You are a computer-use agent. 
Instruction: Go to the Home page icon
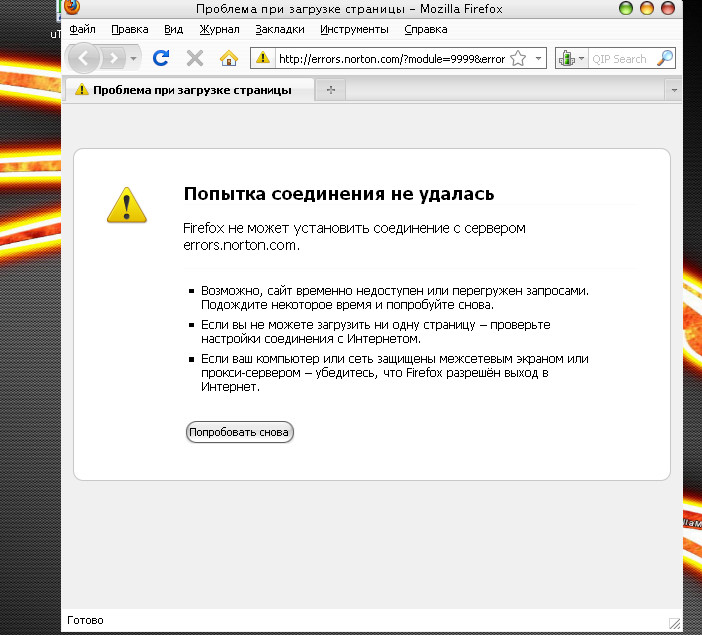point(228,58)
